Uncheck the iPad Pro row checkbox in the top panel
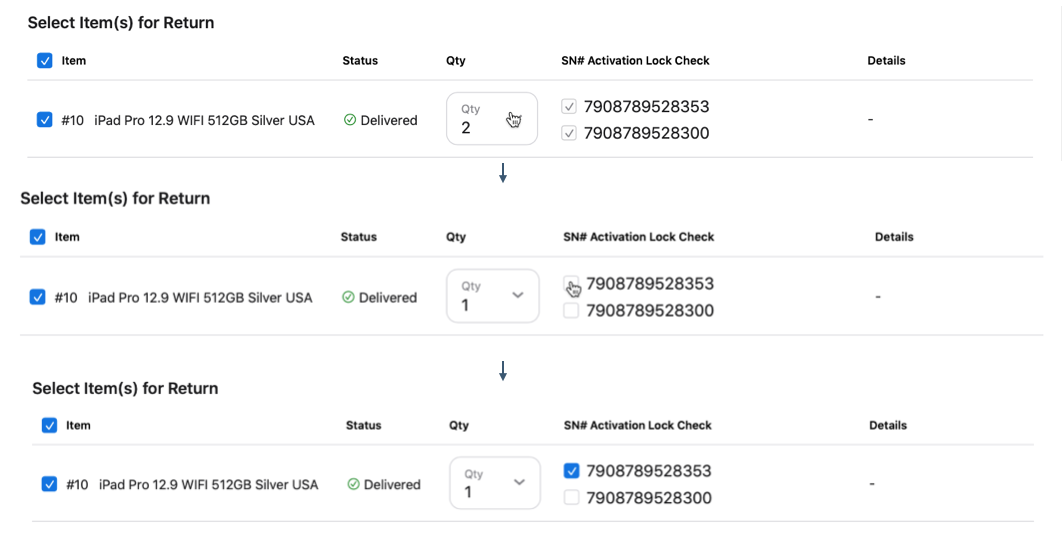This screenshot has width=1062, height=542. (45, 120)
